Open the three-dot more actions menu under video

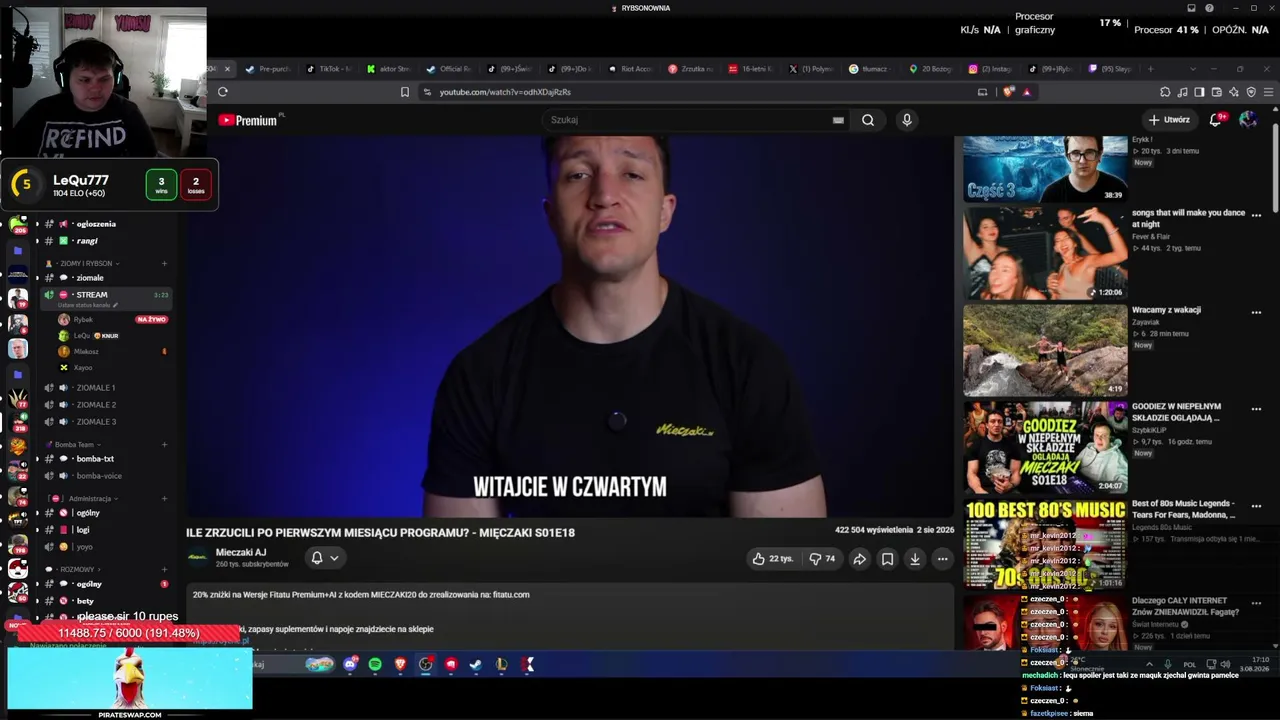click(x=942, y=559)
